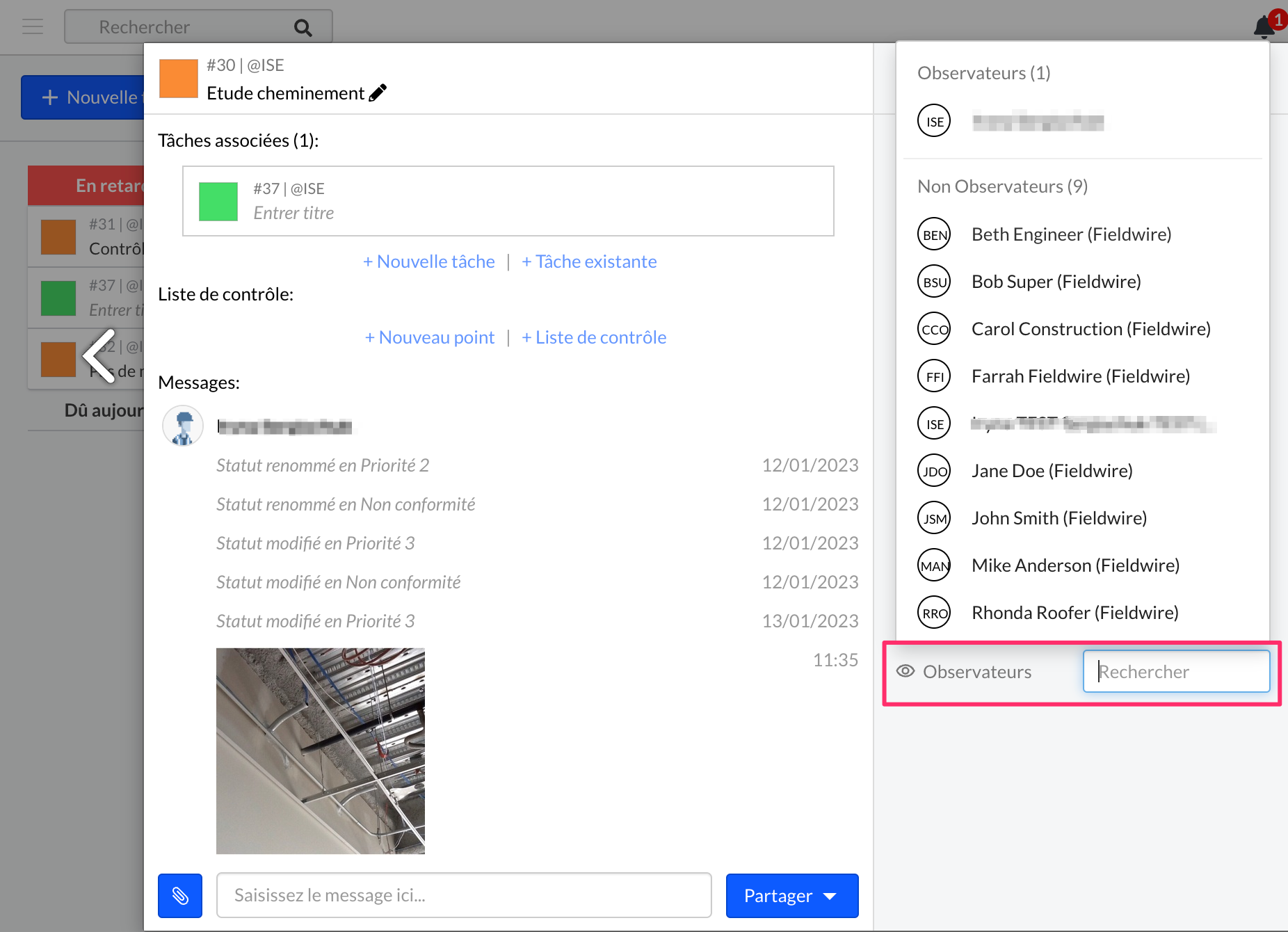
Task: Click the left chevron to go back
Action: tap(99, 356)
